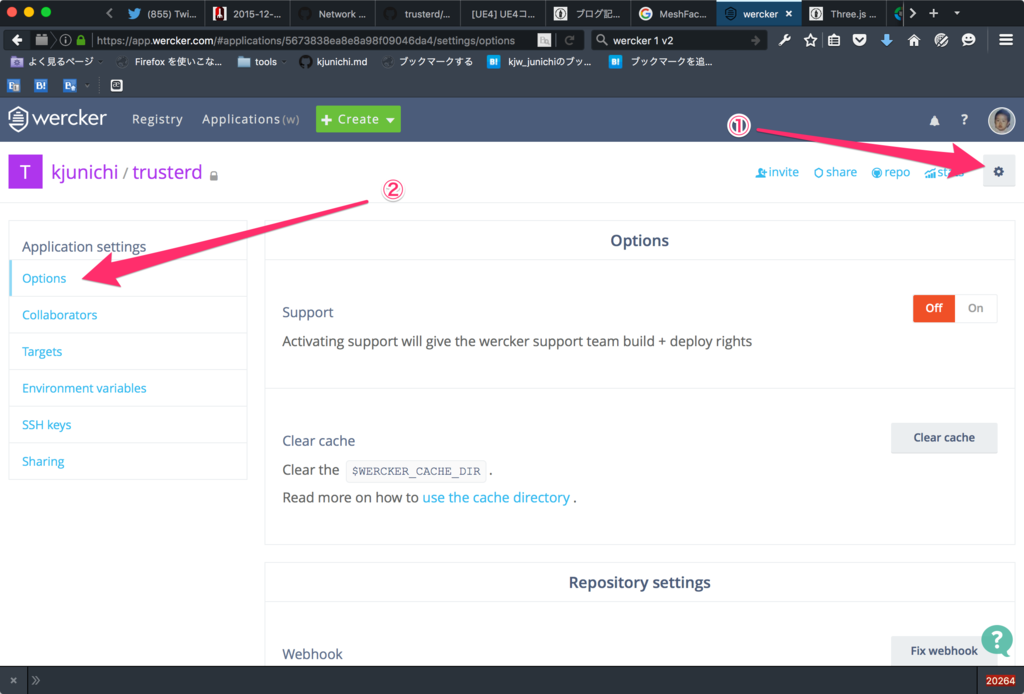Close the wercker tab

click(x=789, y=14)
